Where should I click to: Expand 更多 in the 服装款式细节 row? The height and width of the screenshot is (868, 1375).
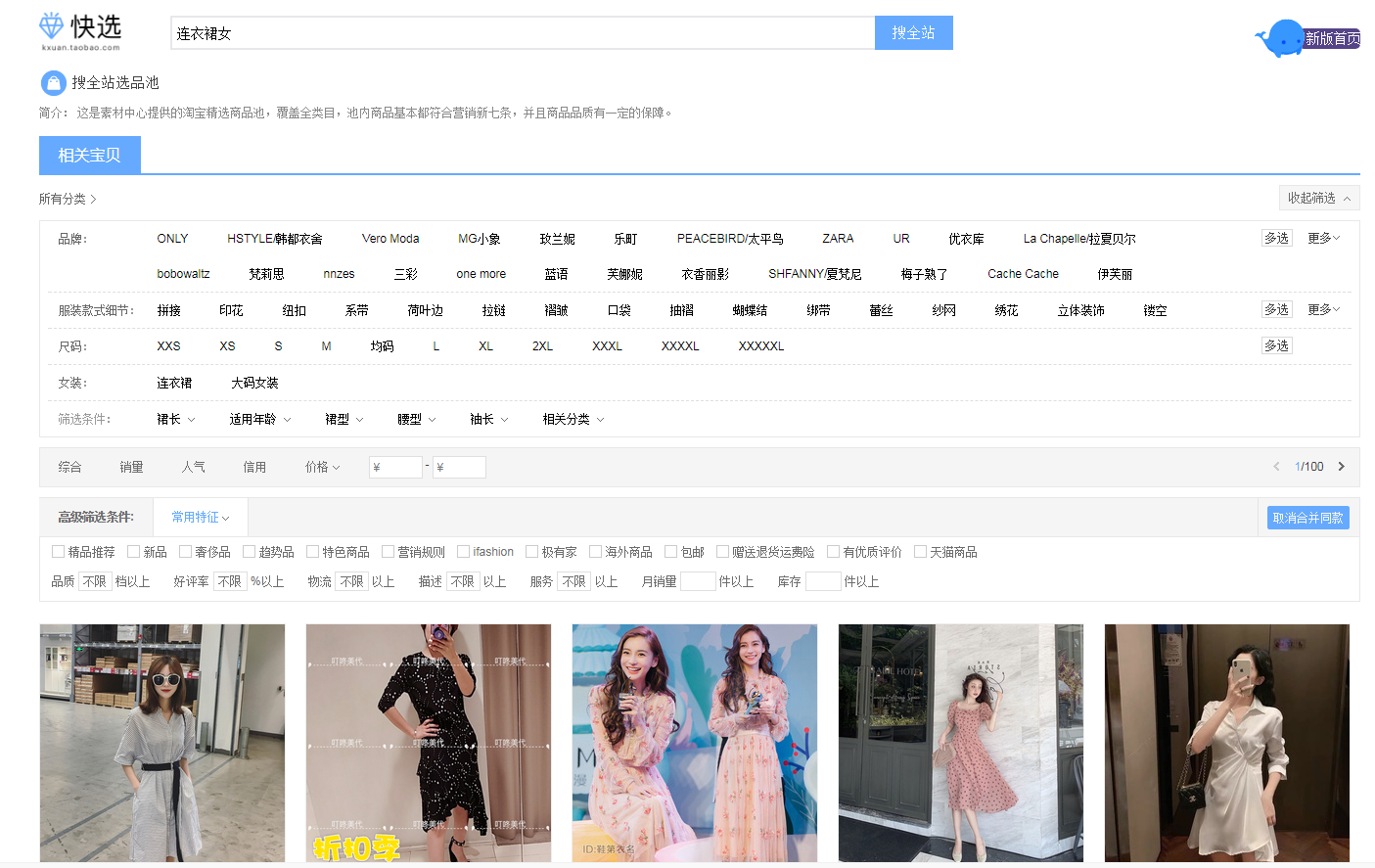coord(1323,309)
